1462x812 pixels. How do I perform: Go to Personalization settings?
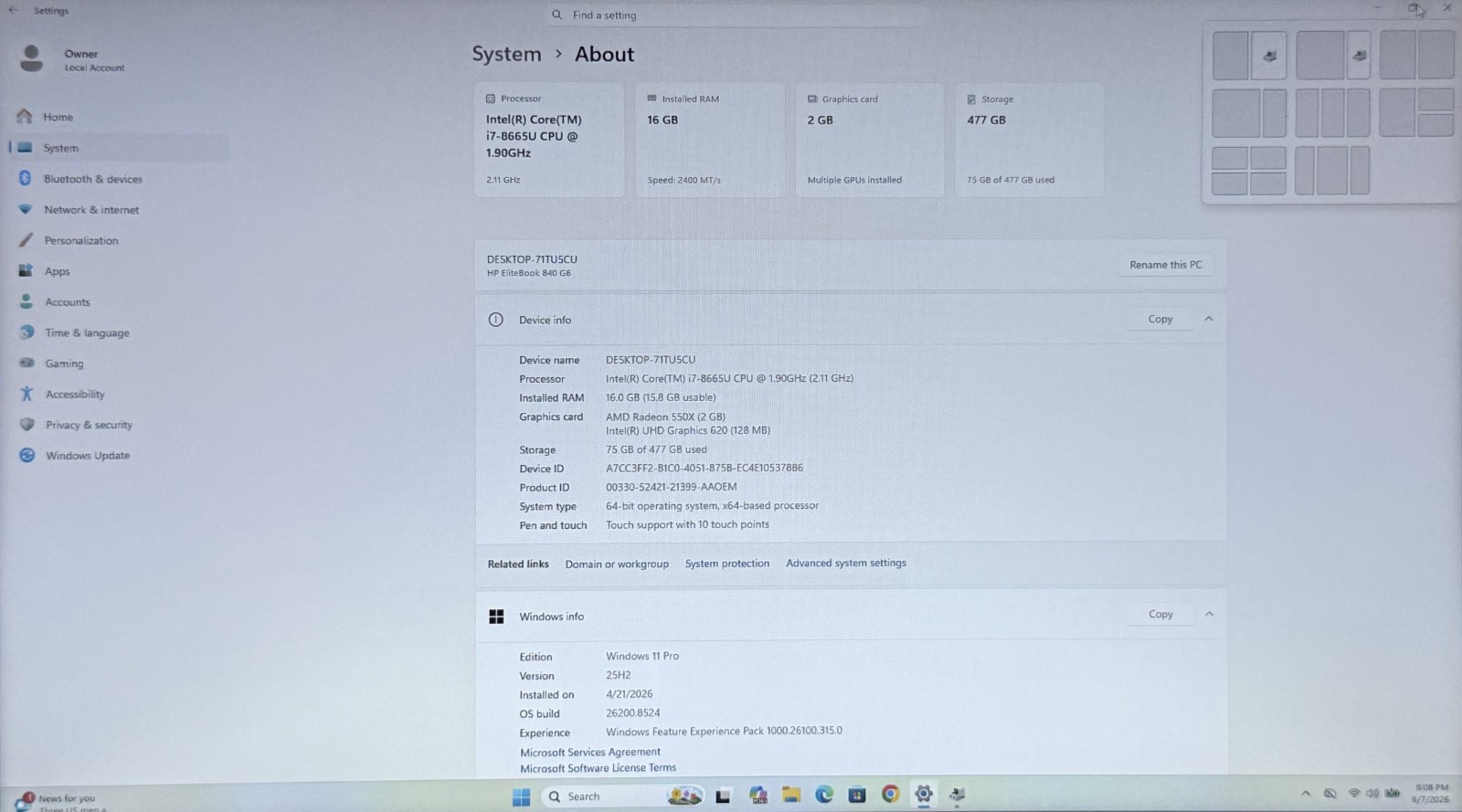point(80,240)
